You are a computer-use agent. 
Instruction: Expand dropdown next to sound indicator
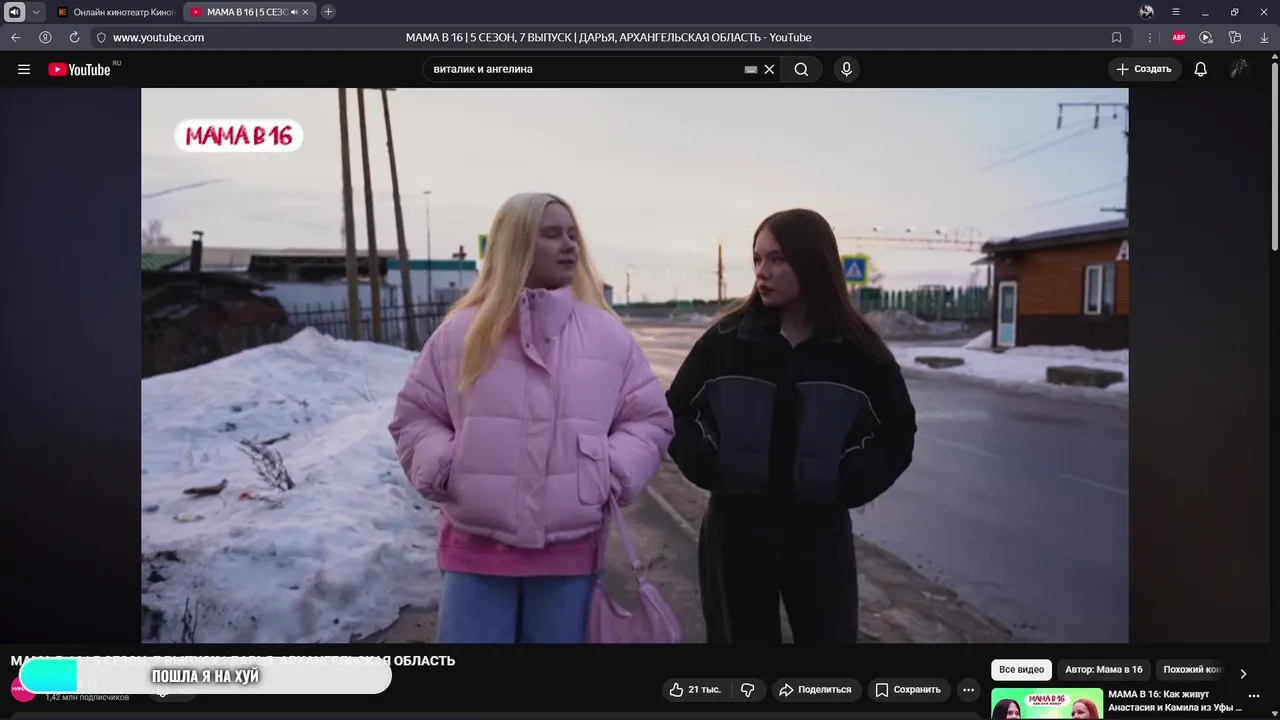(37, 12)
